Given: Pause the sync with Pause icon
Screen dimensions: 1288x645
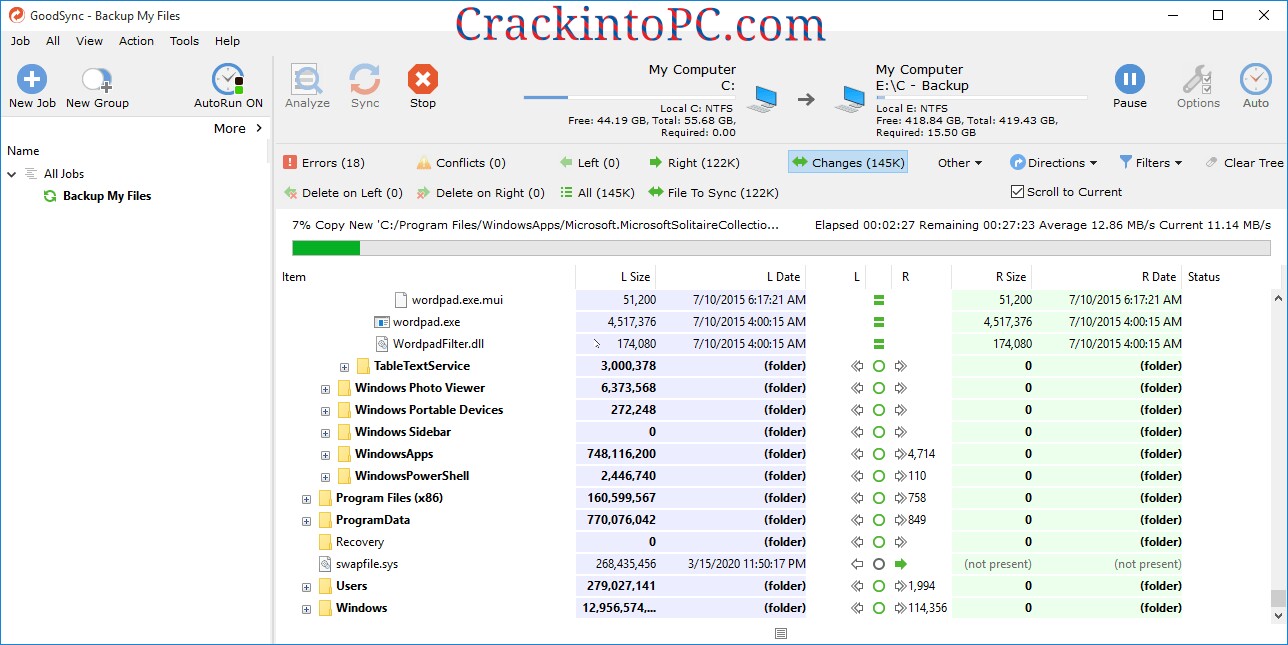Looking at the screenshot, I should [x=1130, y=79].
